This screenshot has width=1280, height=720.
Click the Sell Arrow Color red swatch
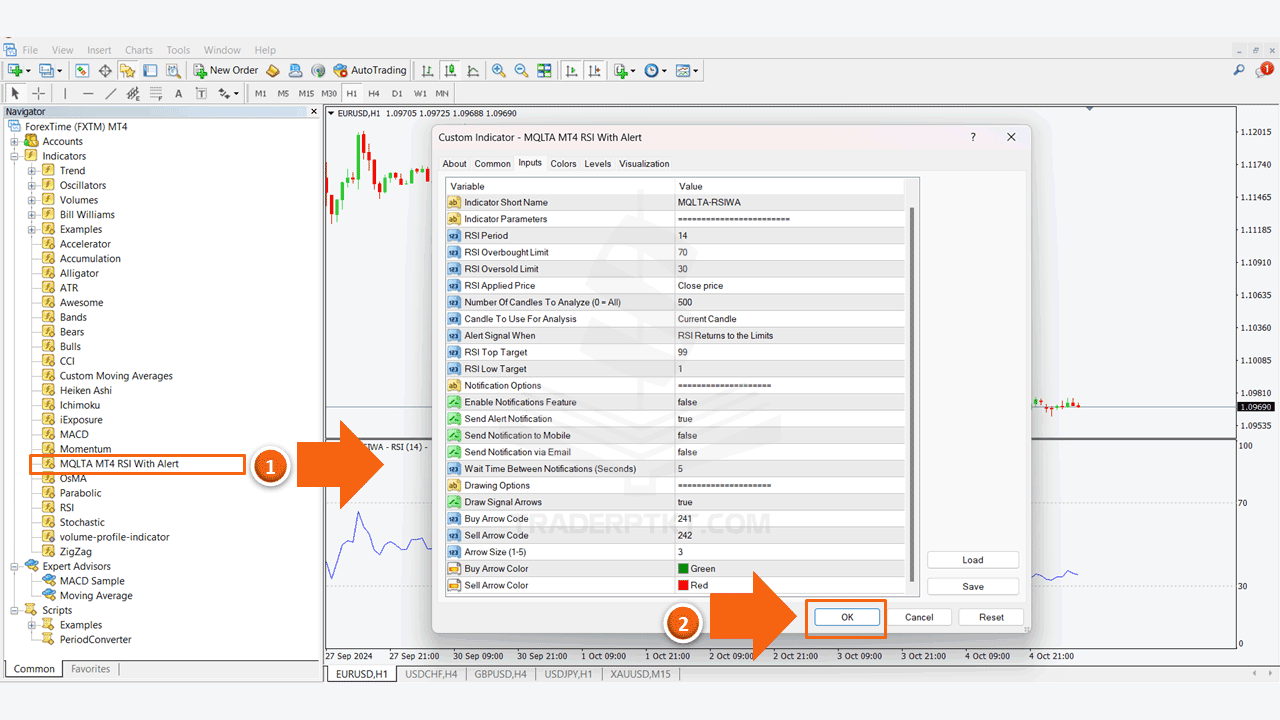[683, 585]
